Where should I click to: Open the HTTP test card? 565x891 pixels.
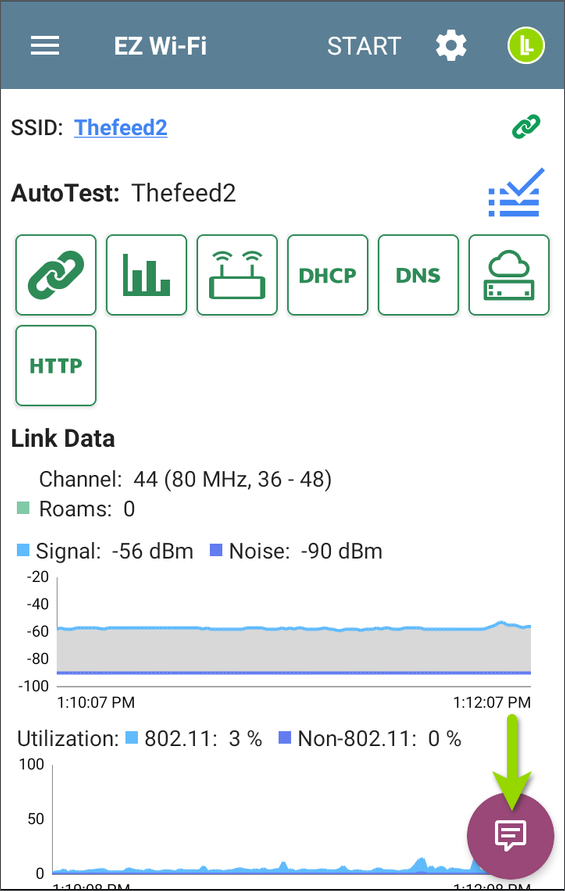56,365
